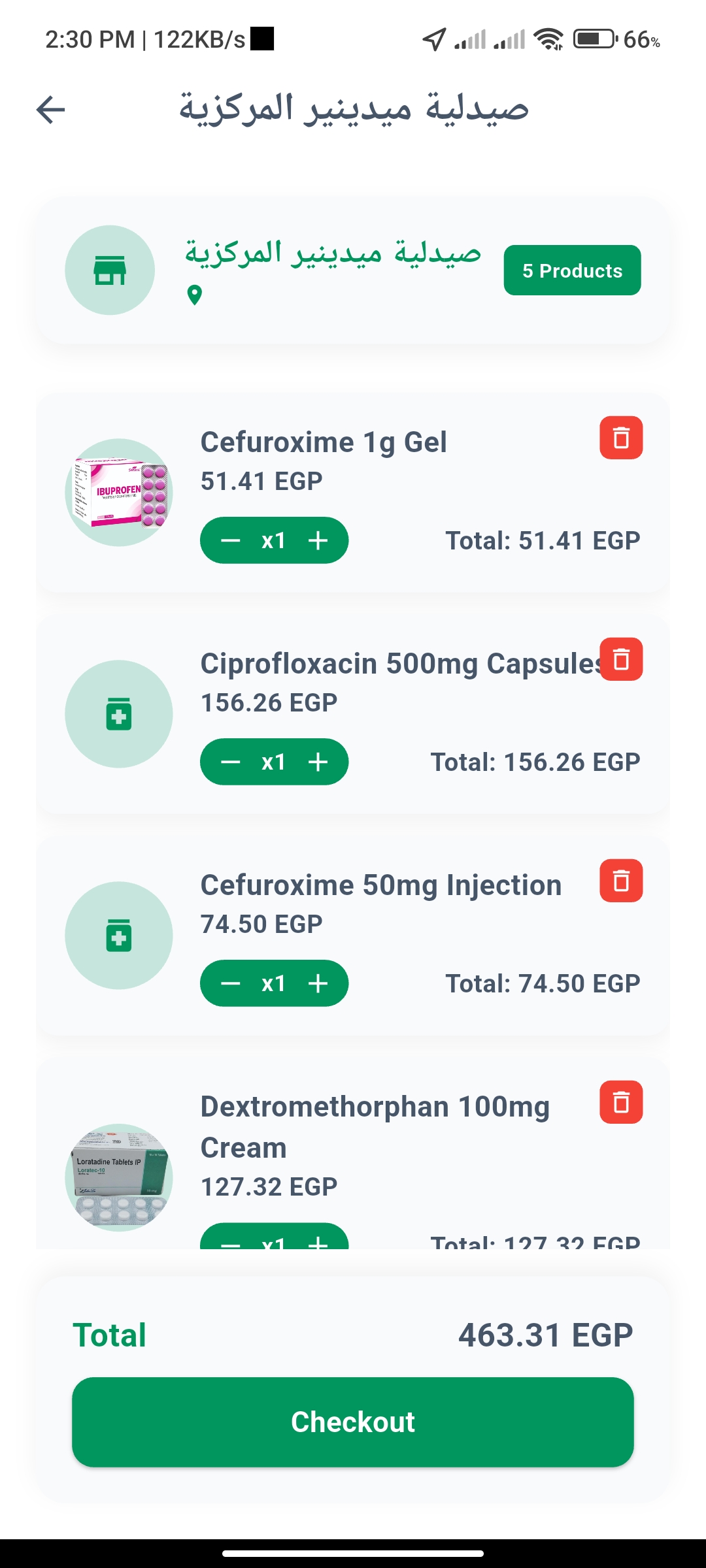Tap the green pharmacy name in card
Viewport: 706px width, 1568px height.
pyautogui.click(x=333, y=252)
